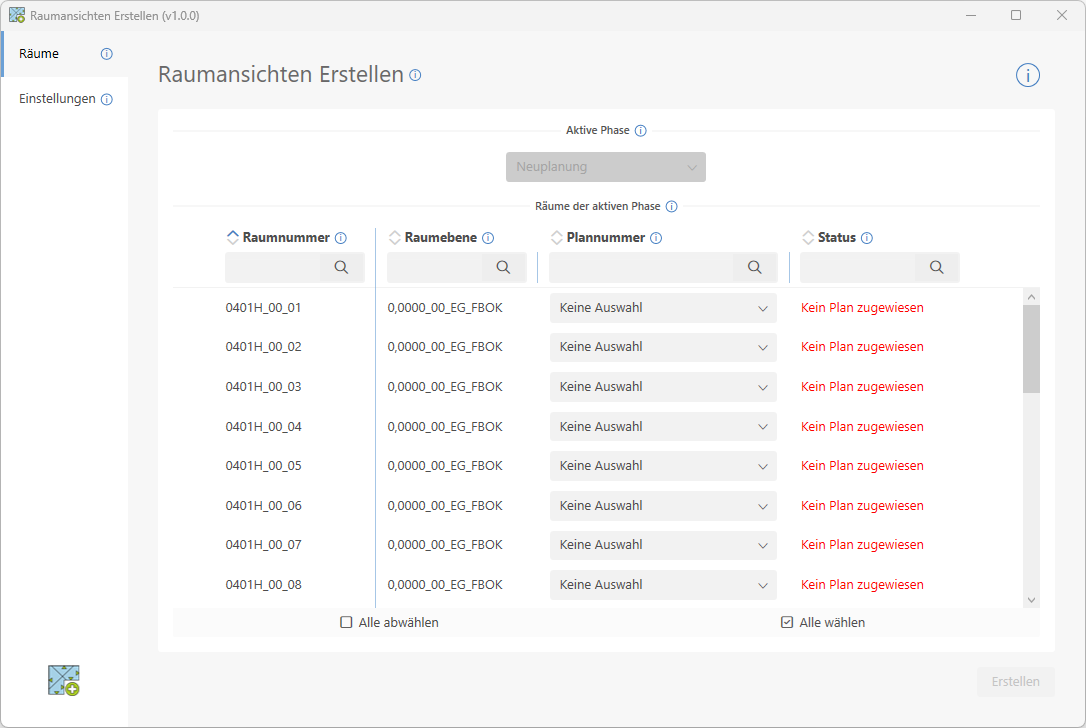The width and height of the screenshot is (1086, 728).
Task: Switch to the Räume tab
Action: click(40, 54)
